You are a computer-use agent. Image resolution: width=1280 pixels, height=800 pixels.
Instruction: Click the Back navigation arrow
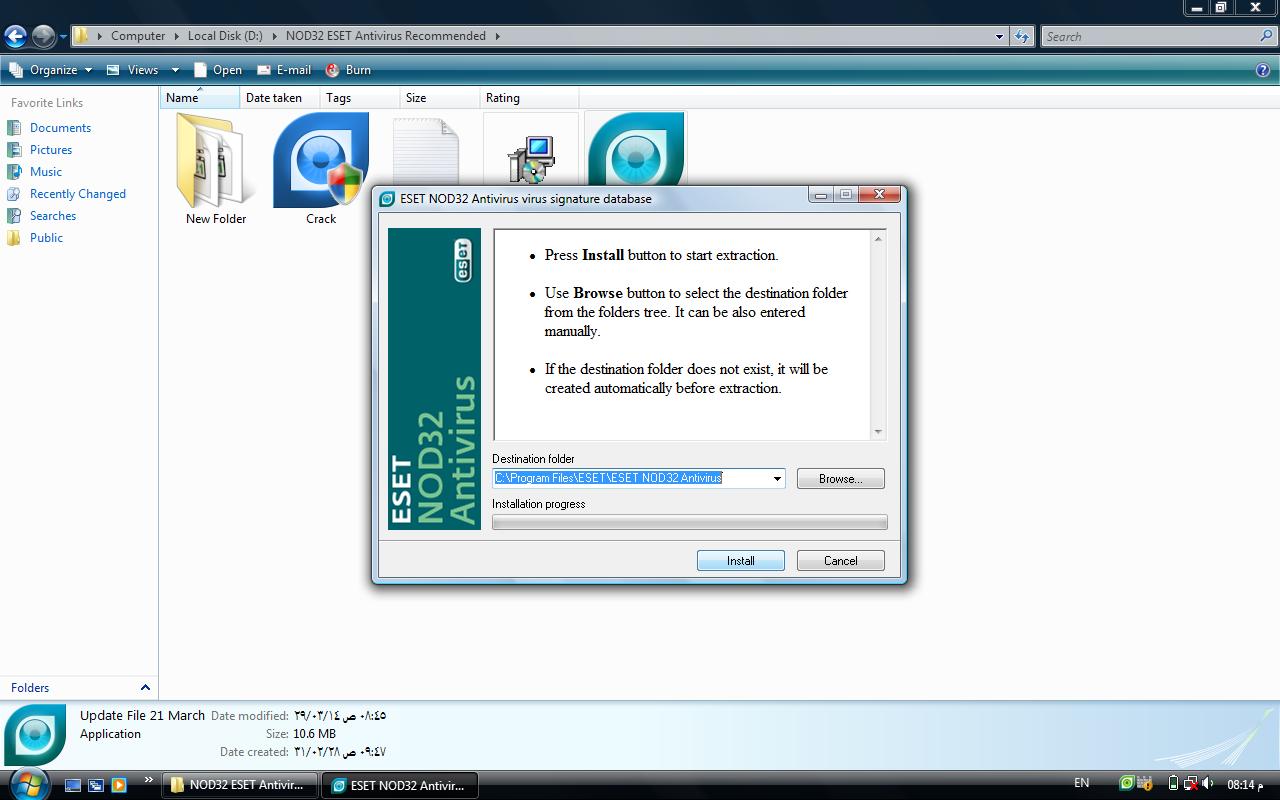(x=15, y=37)
